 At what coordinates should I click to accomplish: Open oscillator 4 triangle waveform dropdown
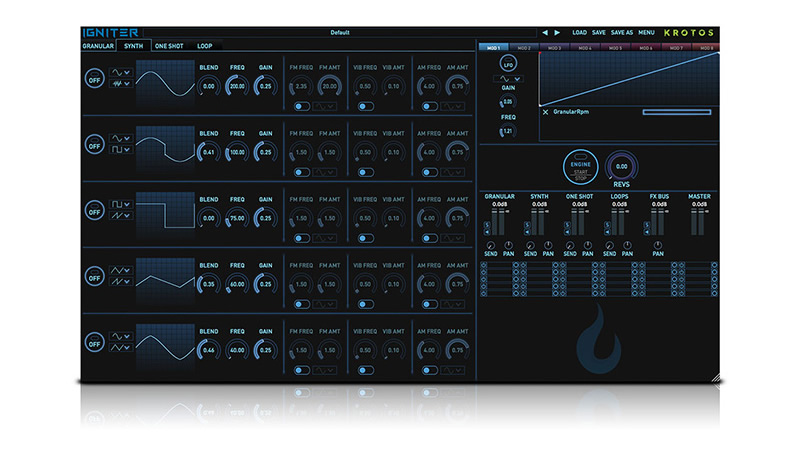[121, 270]
